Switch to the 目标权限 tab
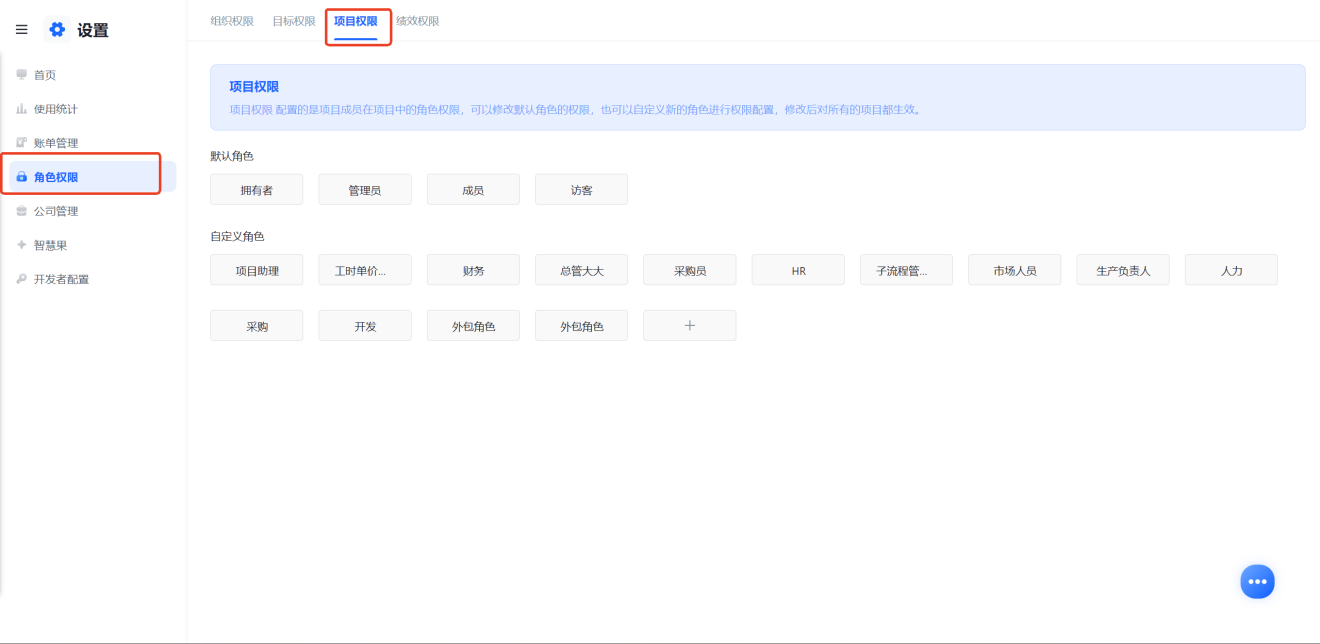 pos(294,21)
